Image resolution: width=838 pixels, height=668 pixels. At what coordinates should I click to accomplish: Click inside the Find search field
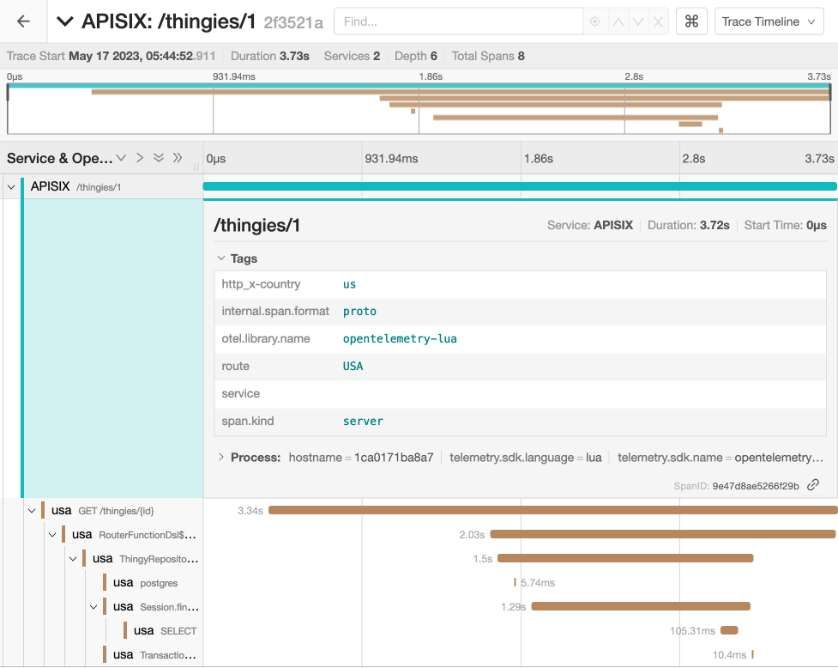point(458,21)
